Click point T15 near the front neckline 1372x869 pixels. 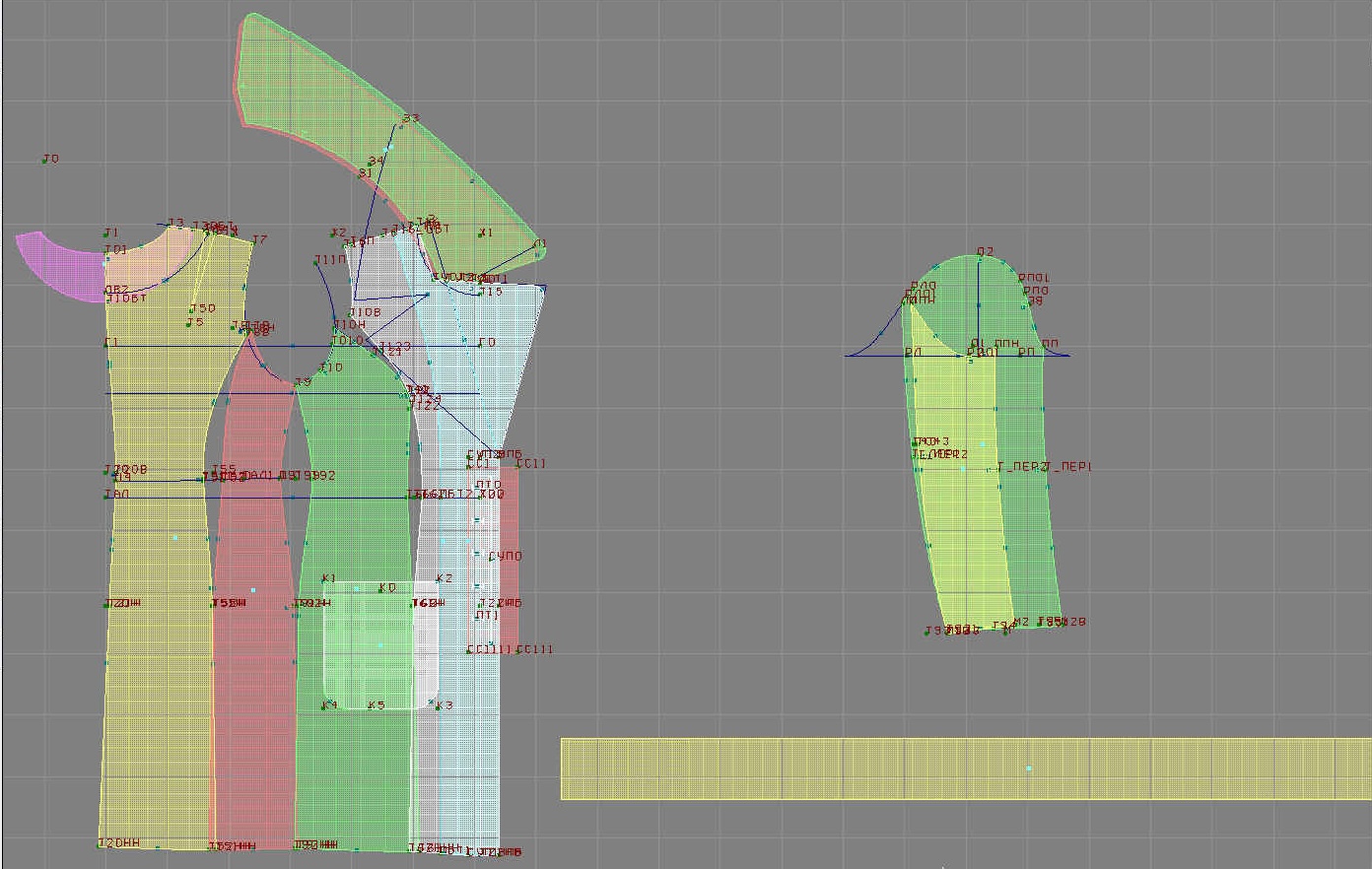coord(481,292)
